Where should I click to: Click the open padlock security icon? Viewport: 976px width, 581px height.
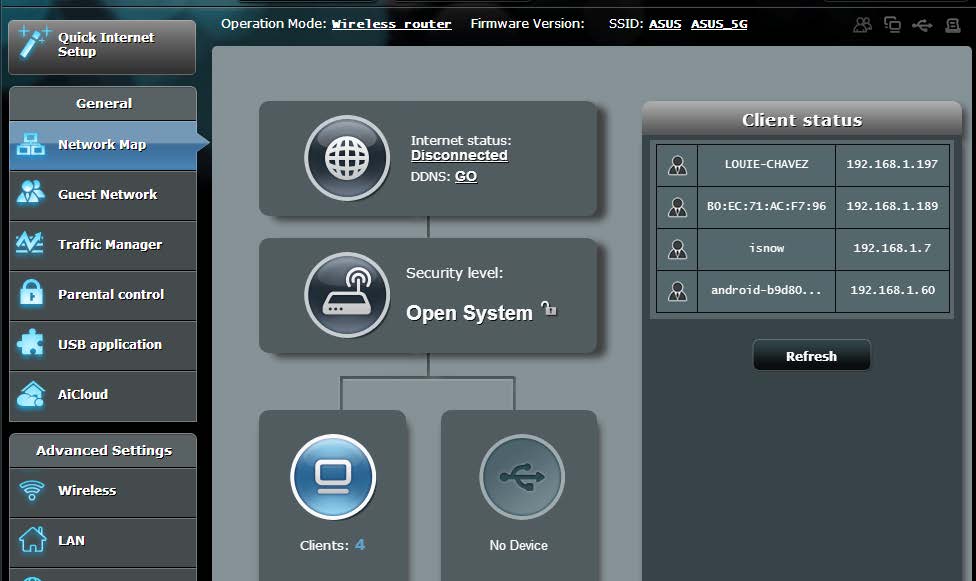(x=548, y=308)
